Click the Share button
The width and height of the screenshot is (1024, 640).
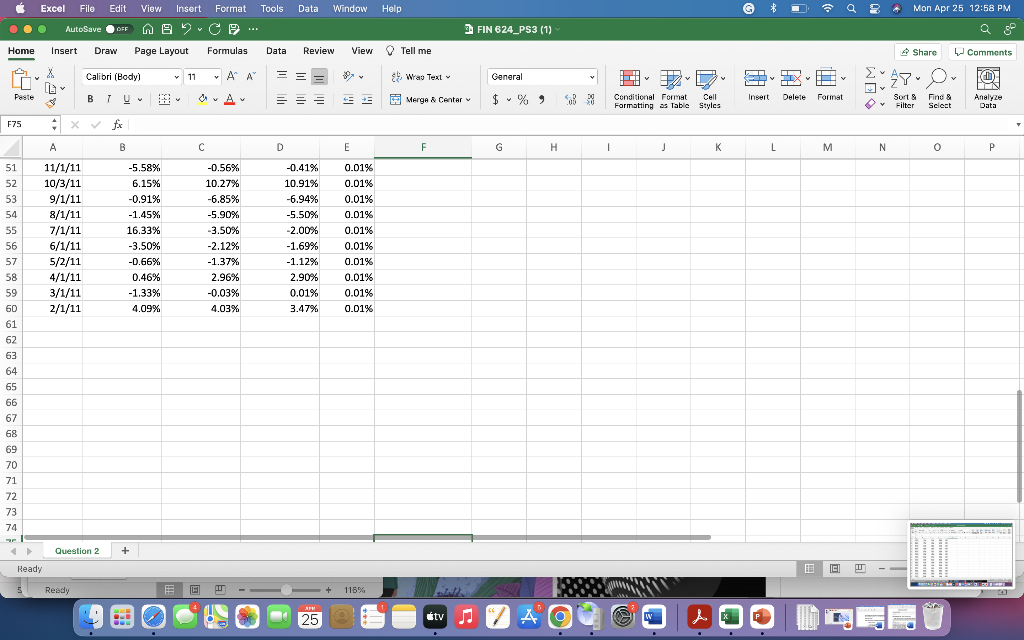(916, 50)
